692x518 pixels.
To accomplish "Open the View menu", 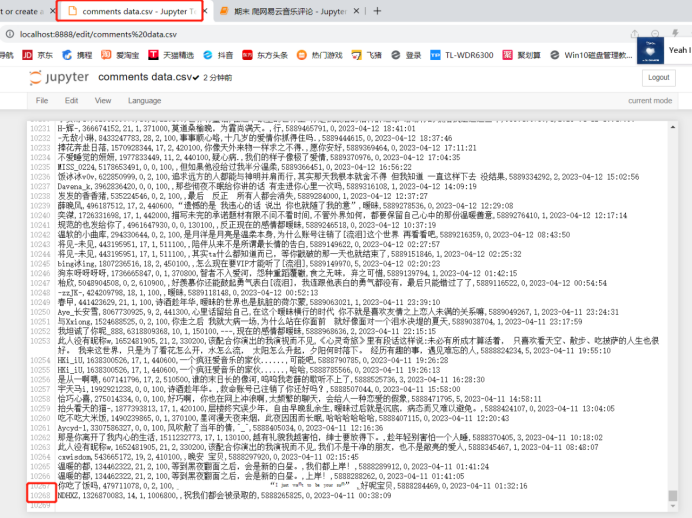I will [103, 101].
